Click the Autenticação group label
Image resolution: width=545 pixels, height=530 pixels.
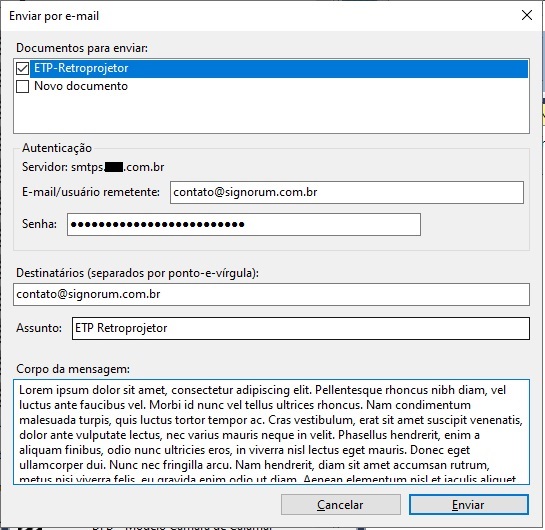point(57,148)
